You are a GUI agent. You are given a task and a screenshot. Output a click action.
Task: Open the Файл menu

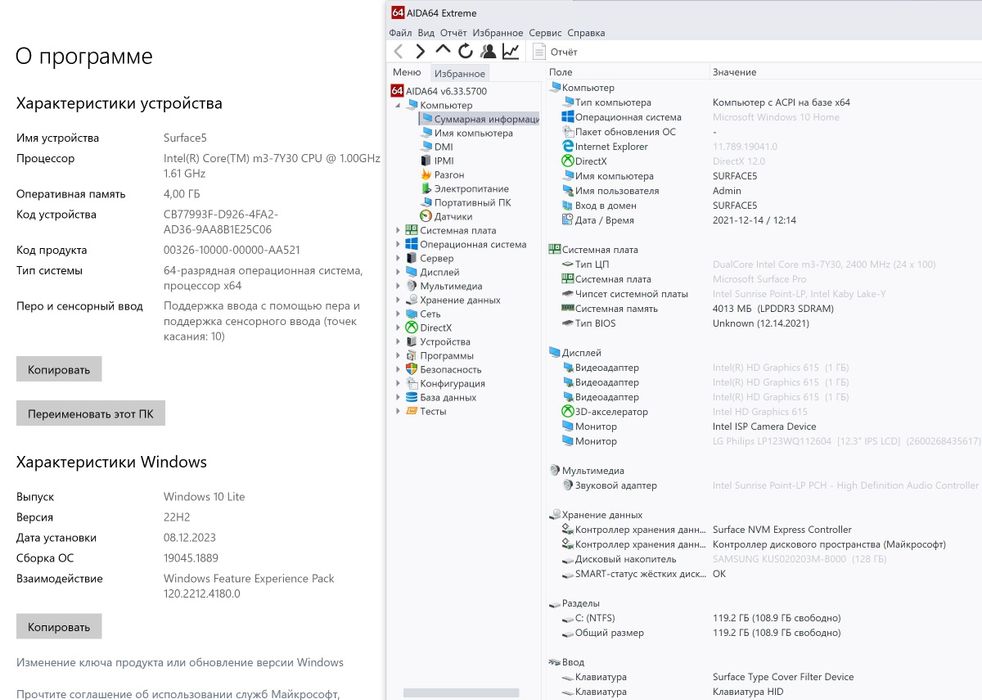point(400,33)
